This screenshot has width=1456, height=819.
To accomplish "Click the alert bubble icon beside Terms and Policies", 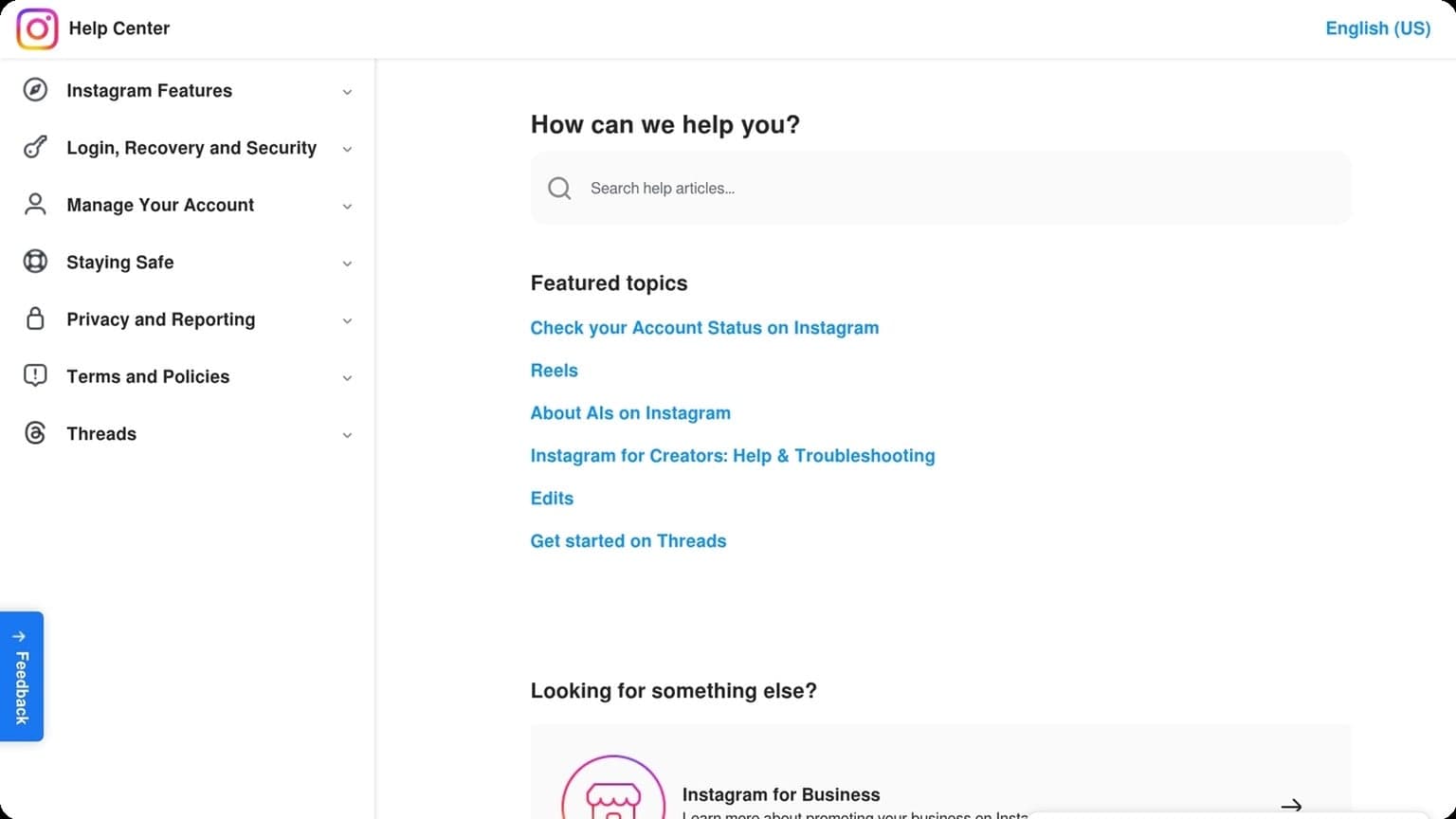I will (x=35, y=376).
